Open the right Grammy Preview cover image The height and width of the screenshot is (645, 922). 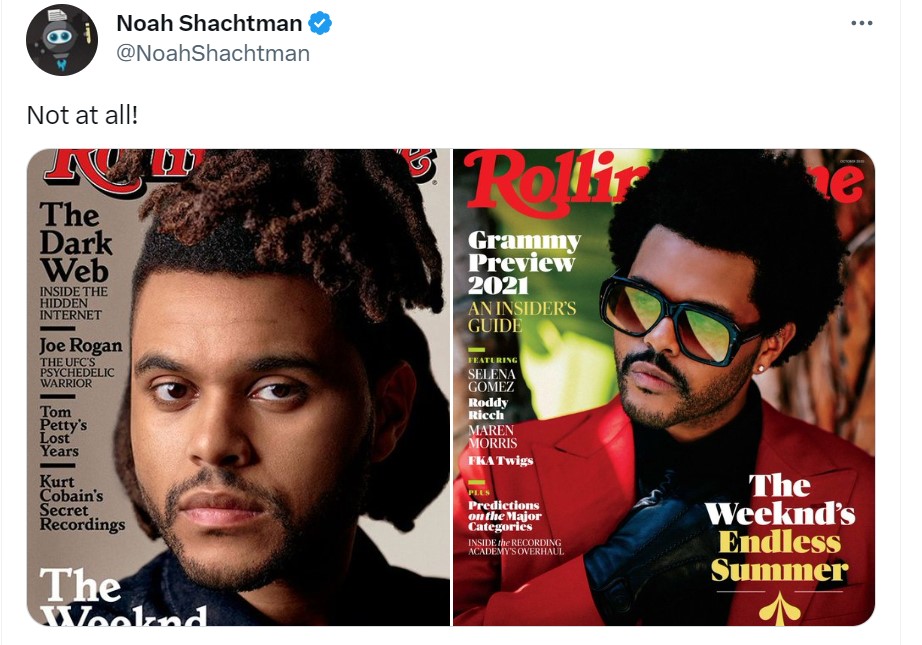tap(664, 387)
